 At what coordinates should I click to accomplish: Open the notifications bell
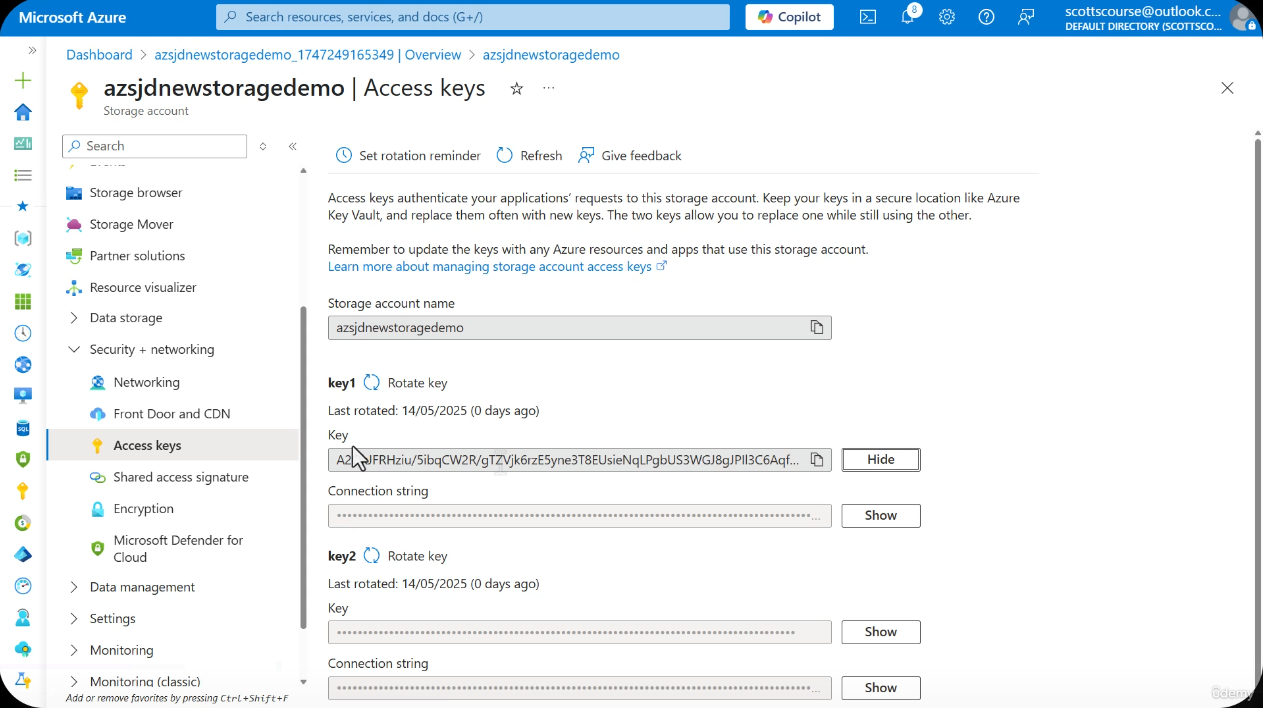click(x=907, y=17)
